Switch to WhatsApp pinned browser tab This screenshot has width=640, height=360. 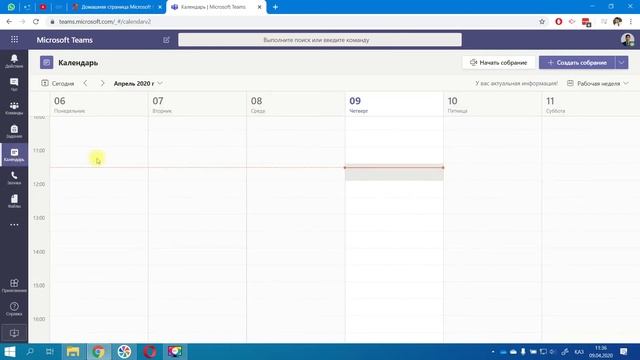pyautogui.click(x=11, y=7)
